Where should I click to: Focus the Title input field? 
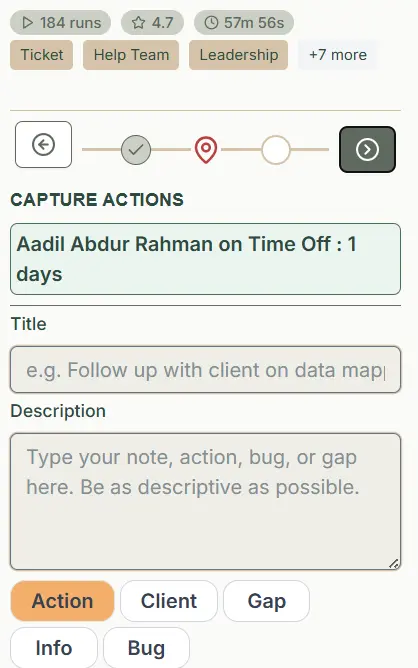[205, 369]
